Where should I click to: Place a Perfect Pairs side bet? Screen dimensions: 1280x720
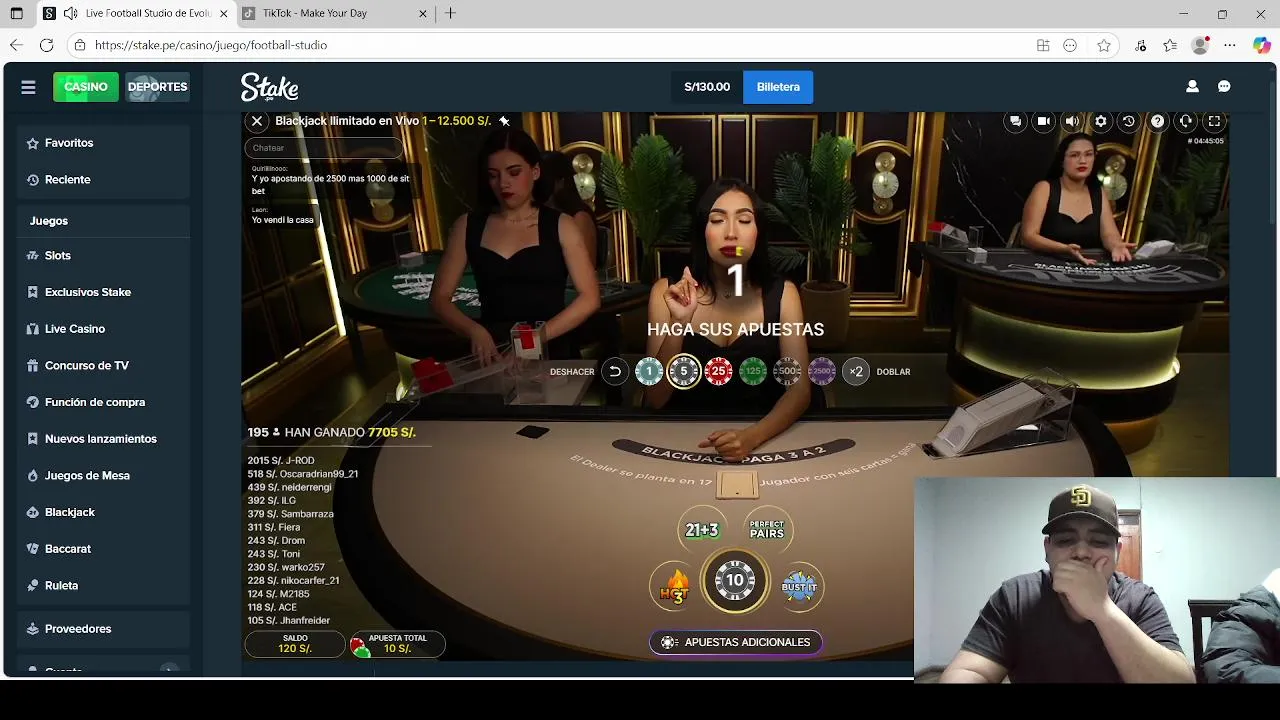coord(767,530)
